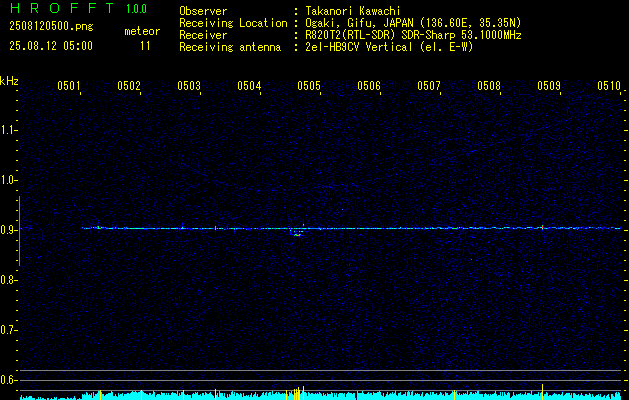Click the meteor echo blob below the carrier at 0505
Viewport: 629px width, 400px height.
pyautogui.click(x=297, y=234)
